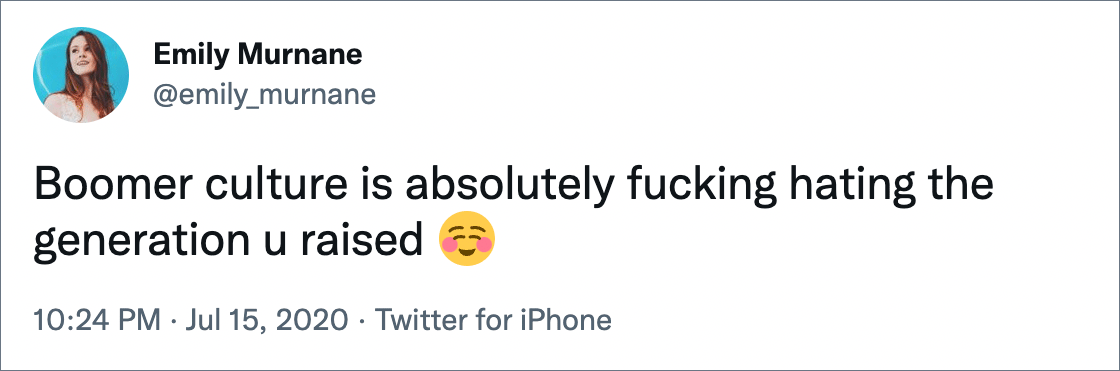Click the Emily Murnane display name
Screen dimensions: 1120x371
click(258, 55)
